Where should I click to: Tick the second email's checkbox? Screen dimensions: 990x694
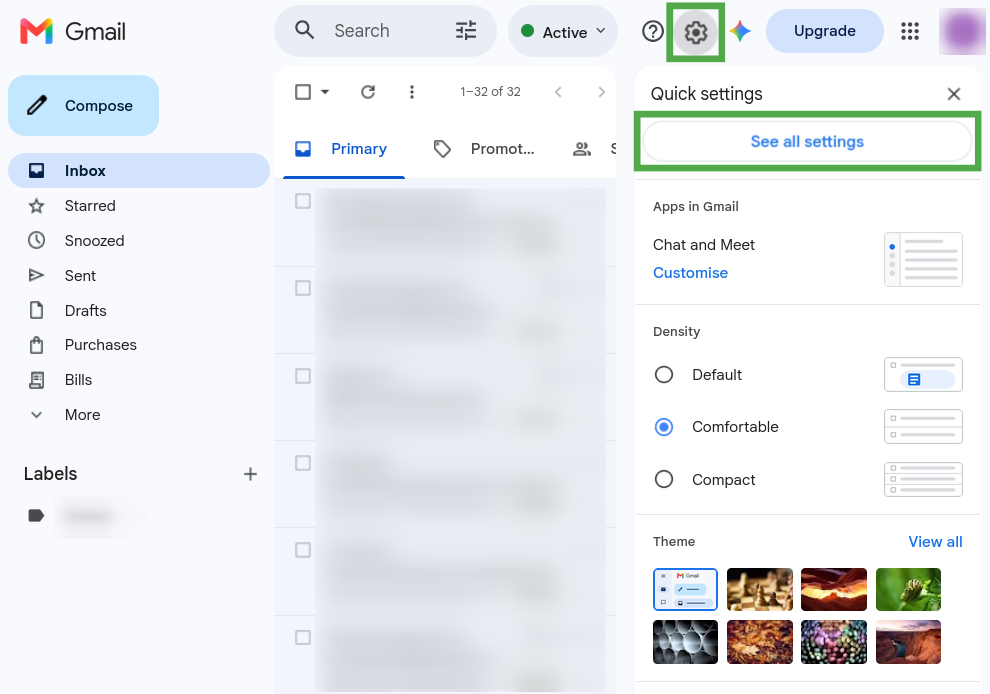pos(303,288)
